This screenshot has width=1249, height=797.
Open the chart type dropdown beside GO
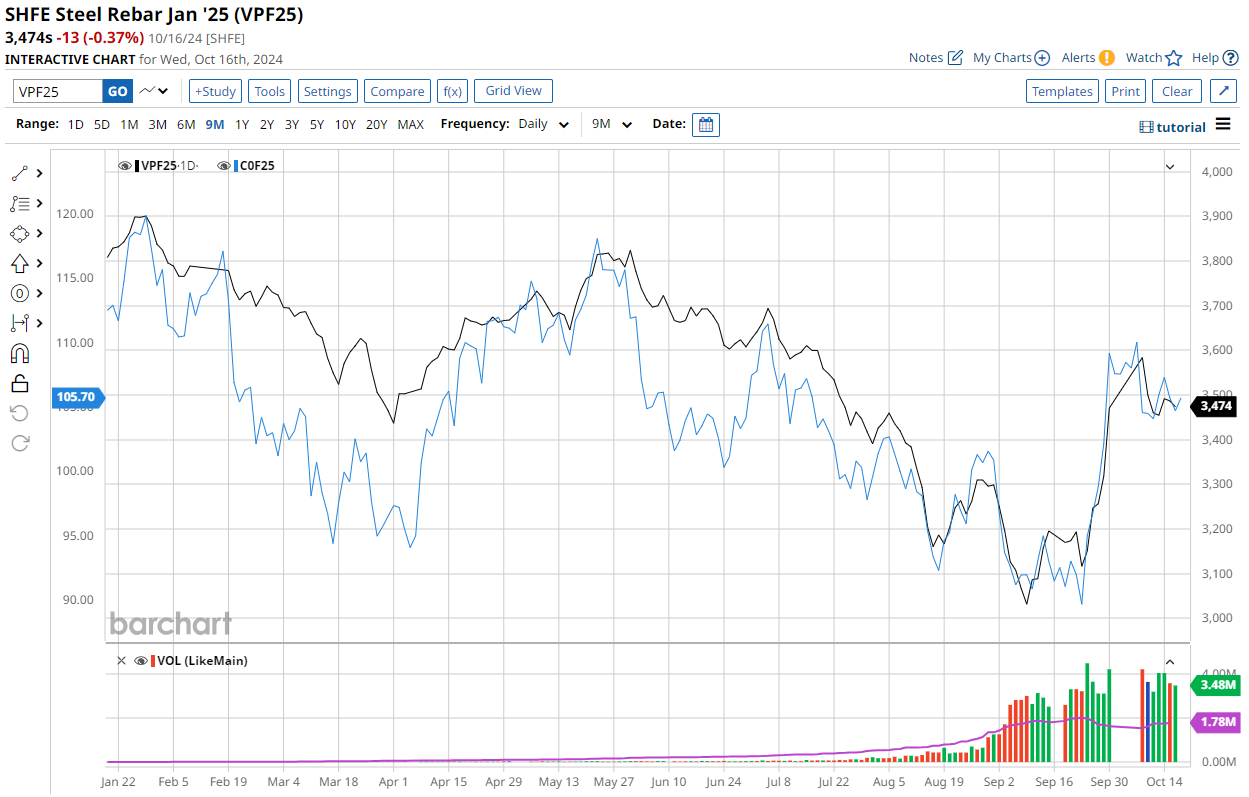(x=154, y=91)
